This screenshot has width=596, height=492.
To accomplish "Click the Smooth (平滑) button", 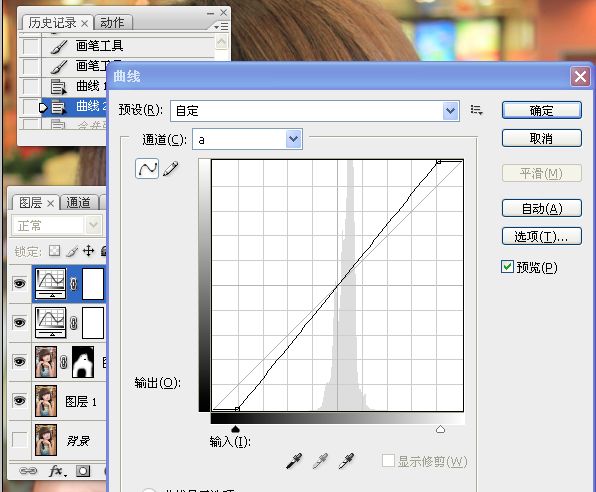I will 542,173.
